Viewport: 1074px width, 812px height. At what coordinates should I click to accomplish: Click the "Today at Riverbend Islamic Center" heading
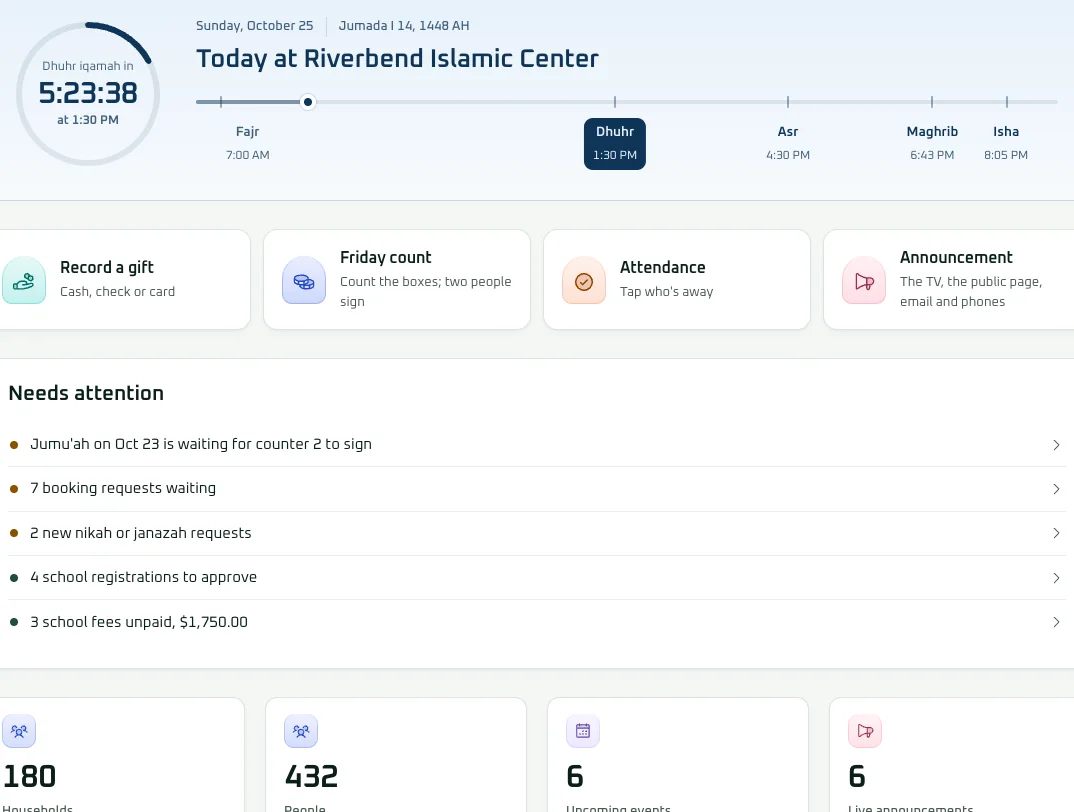(x=397, y=58)
